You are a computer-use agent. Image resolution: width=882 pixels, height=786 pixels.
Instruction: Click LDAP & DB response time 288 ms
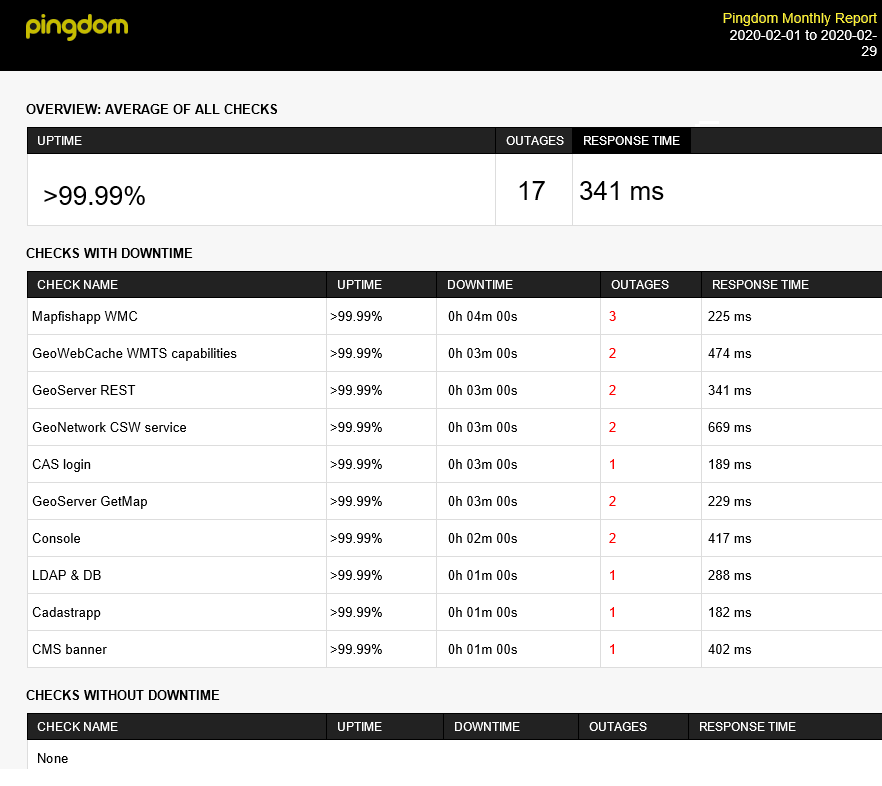point(730,576)
